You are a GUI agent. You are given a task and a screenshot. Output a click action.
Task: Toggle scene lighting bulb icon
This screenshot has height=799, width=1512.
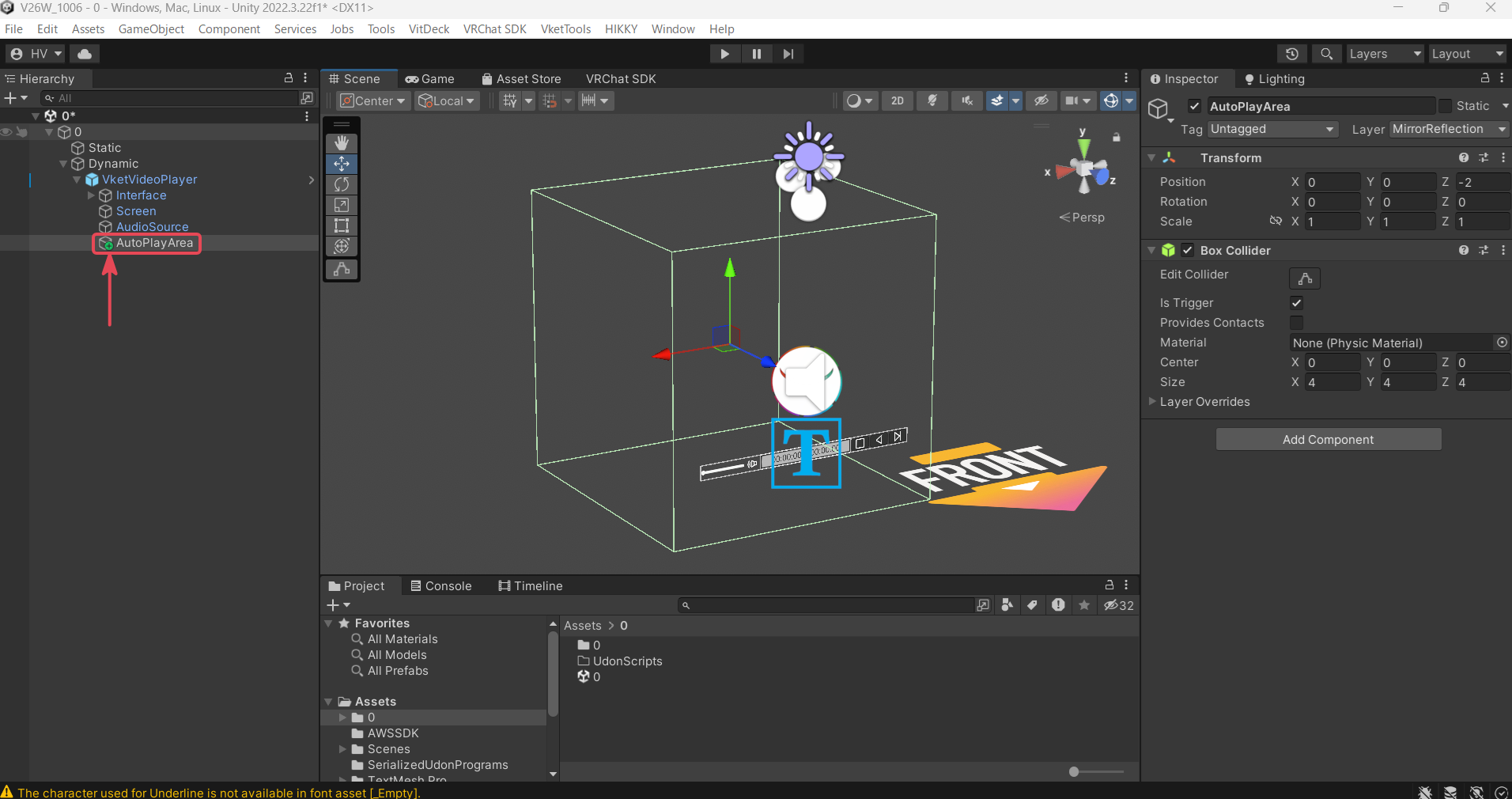(932, 100)
